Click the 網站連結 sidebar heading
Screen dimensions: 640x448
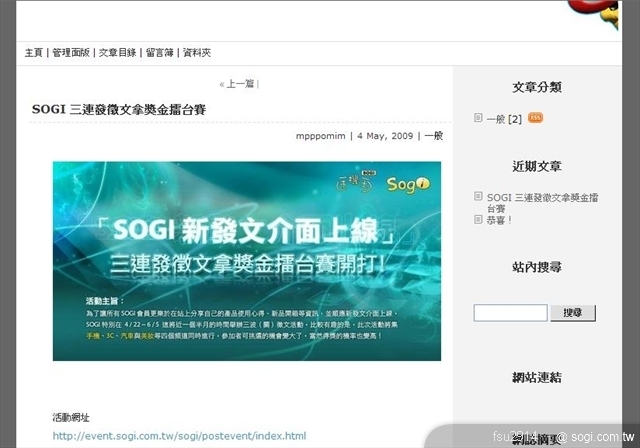coord(537,377)
